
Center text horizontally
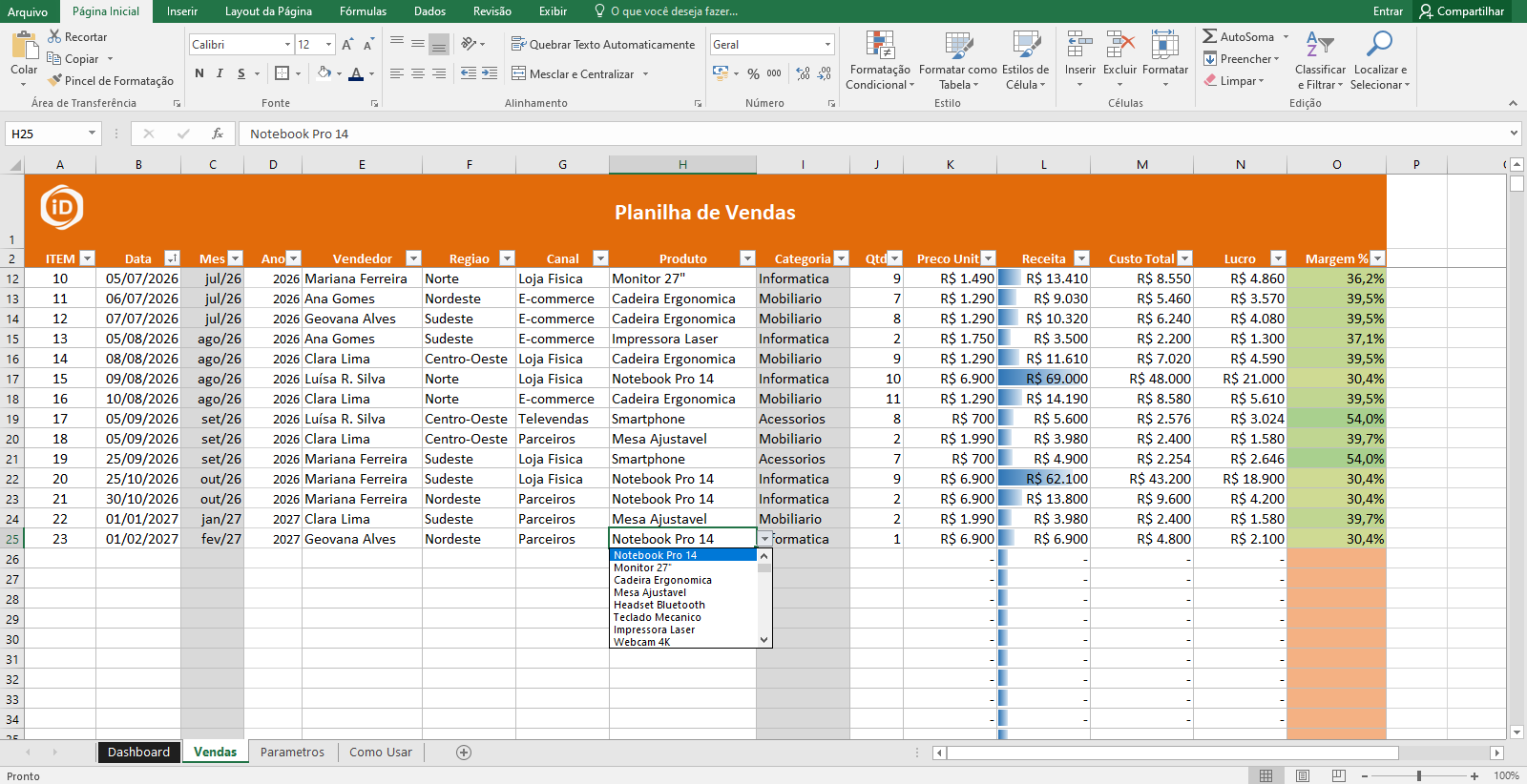coord(418,73)
